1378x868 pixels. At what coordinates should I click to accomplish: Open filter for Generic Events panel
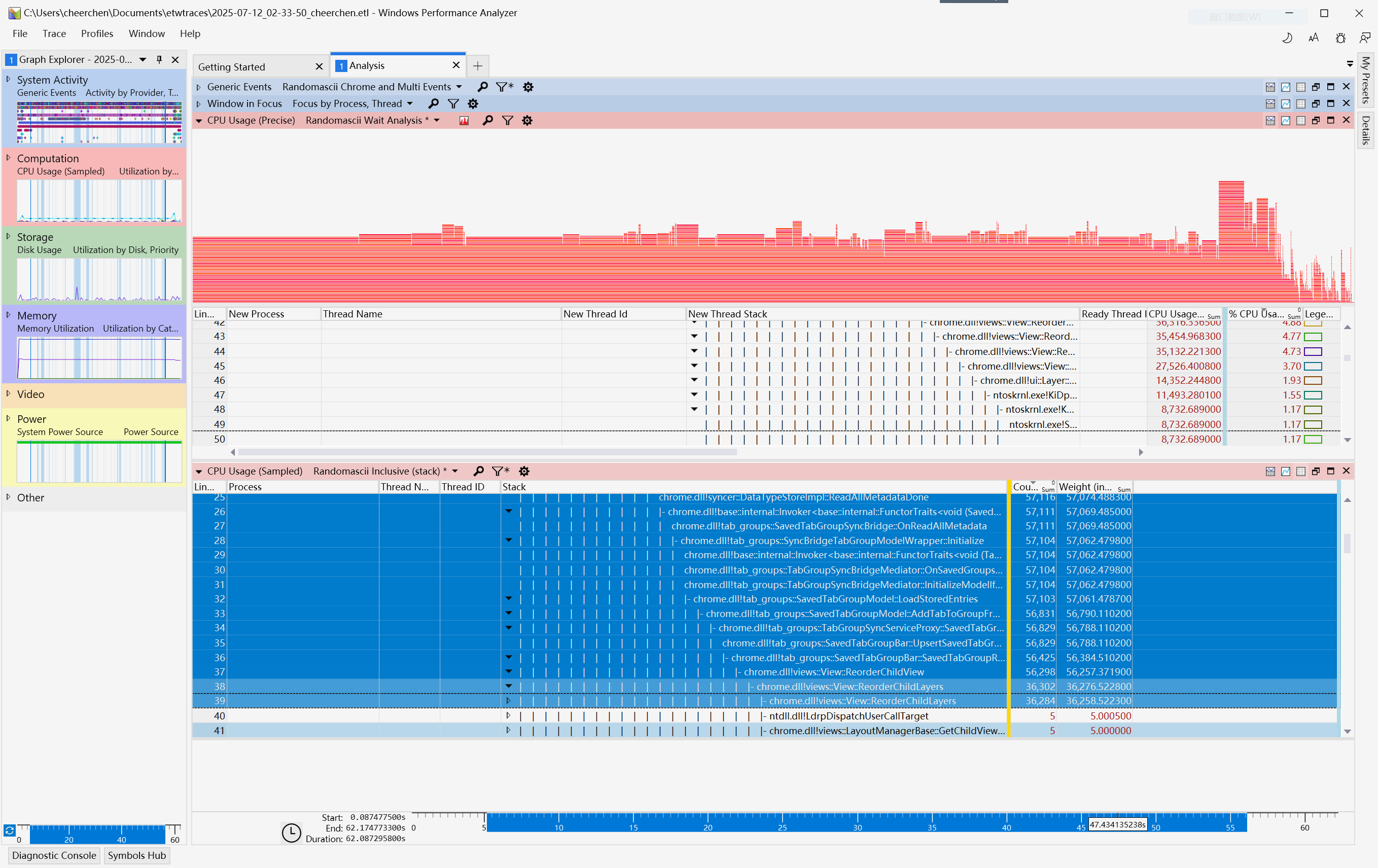[504, 87]
